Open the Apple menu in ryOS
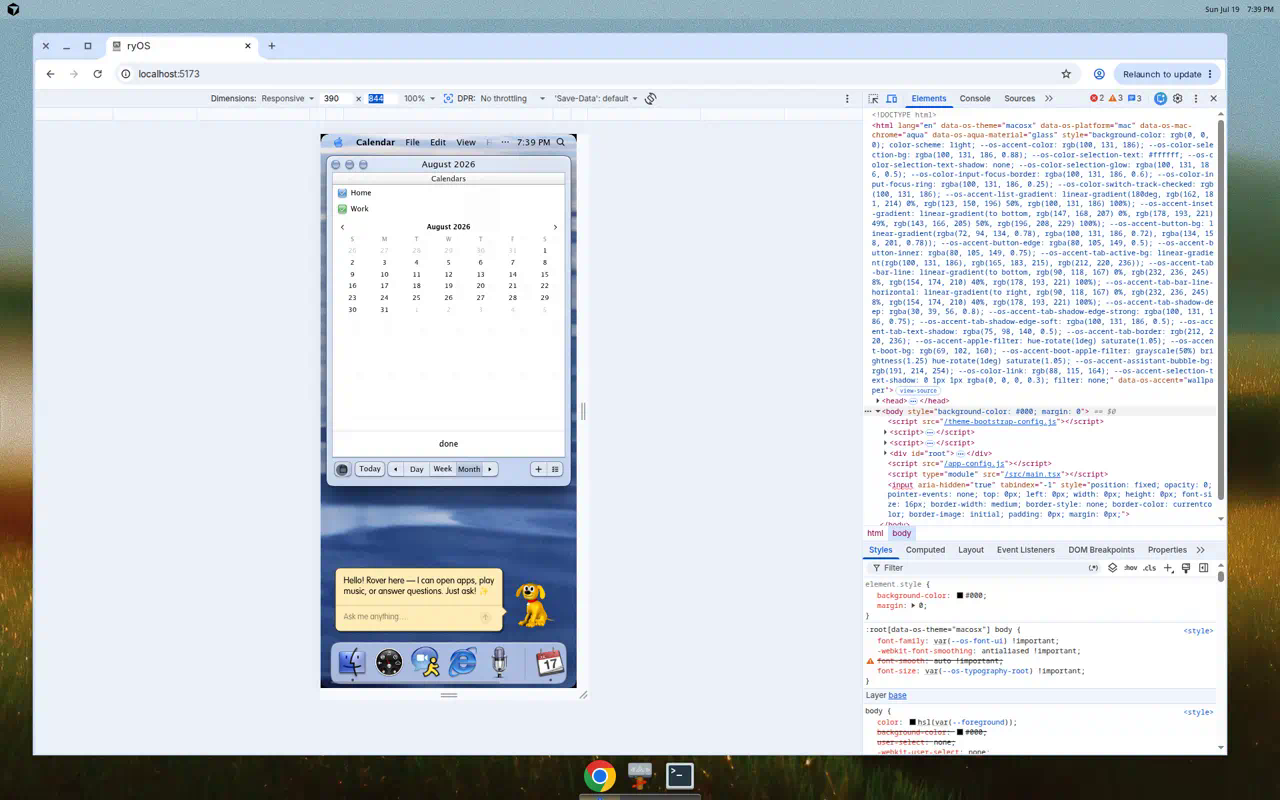The image size is (1280, 800). coord(338,142)
